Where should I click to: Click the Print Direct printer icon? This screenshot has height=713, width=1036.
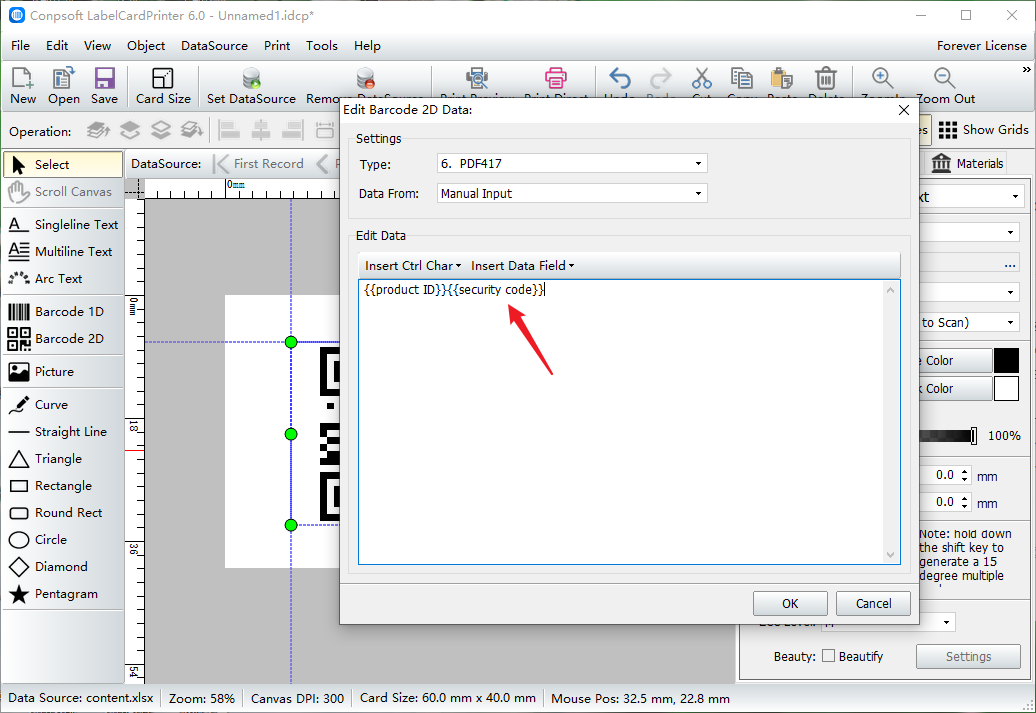556,79
